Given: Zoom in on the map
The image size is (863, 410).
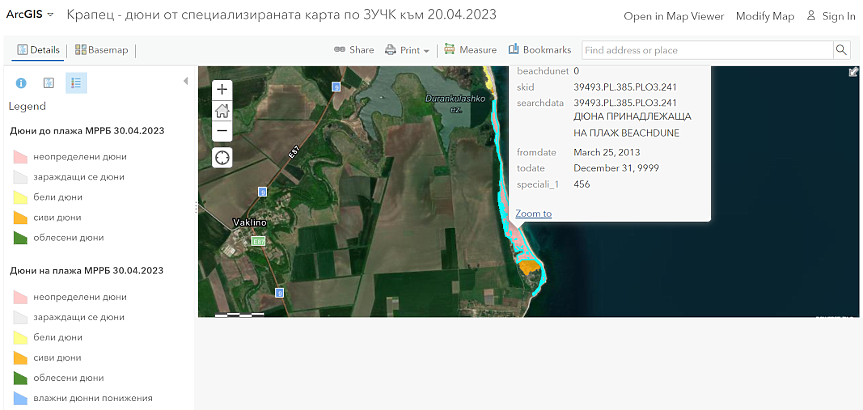Looking at the screenshot, I should (x=222, y=89).
